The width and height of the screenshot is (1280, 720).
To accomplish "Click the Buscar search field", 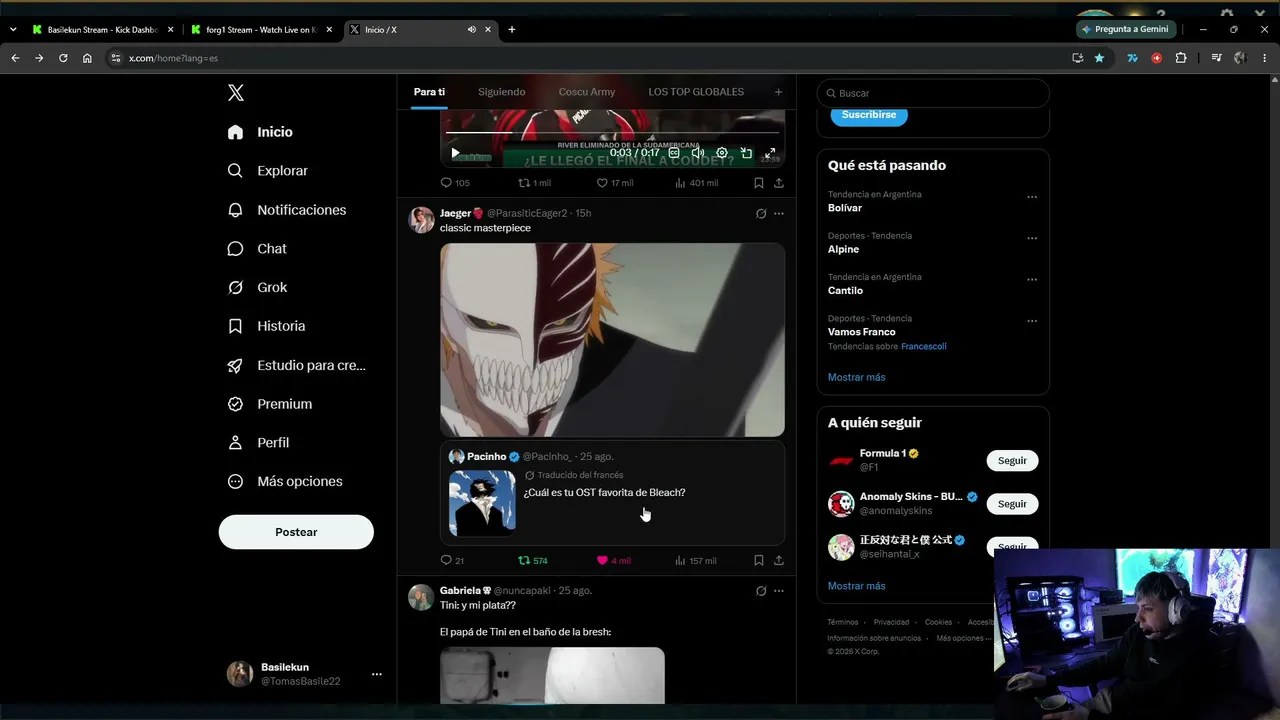I will point(933,93).
